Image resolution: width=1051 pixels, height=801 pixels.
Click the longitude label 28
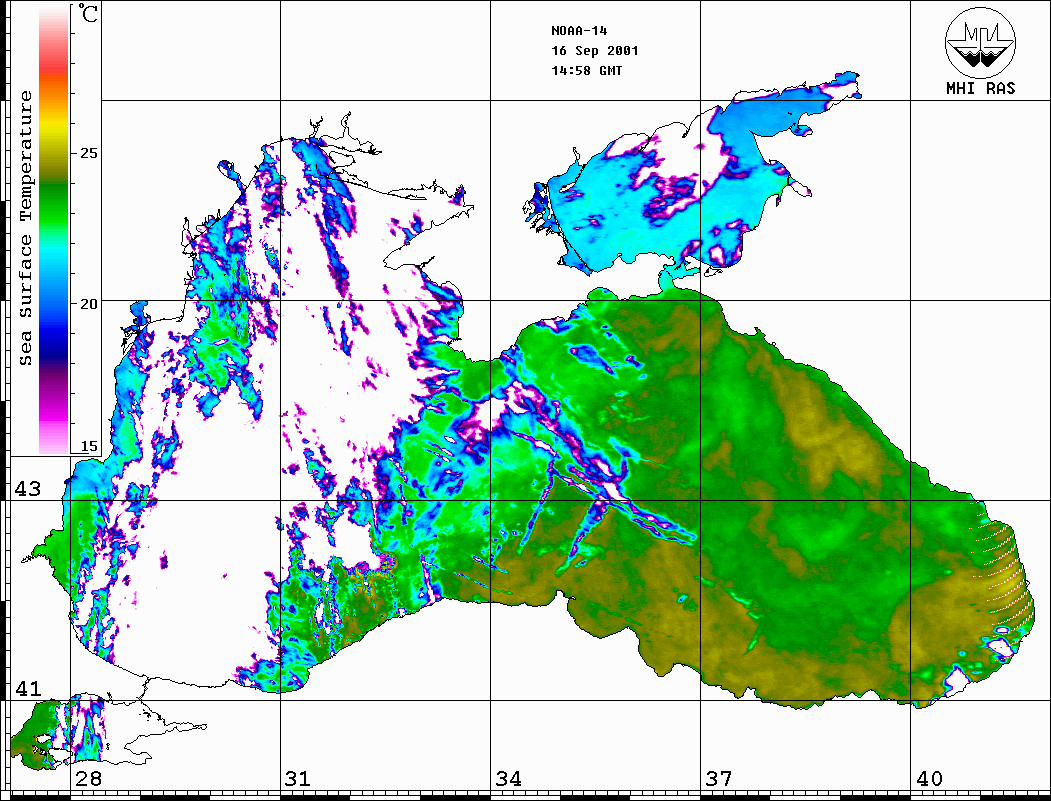(x=88, y=779)
